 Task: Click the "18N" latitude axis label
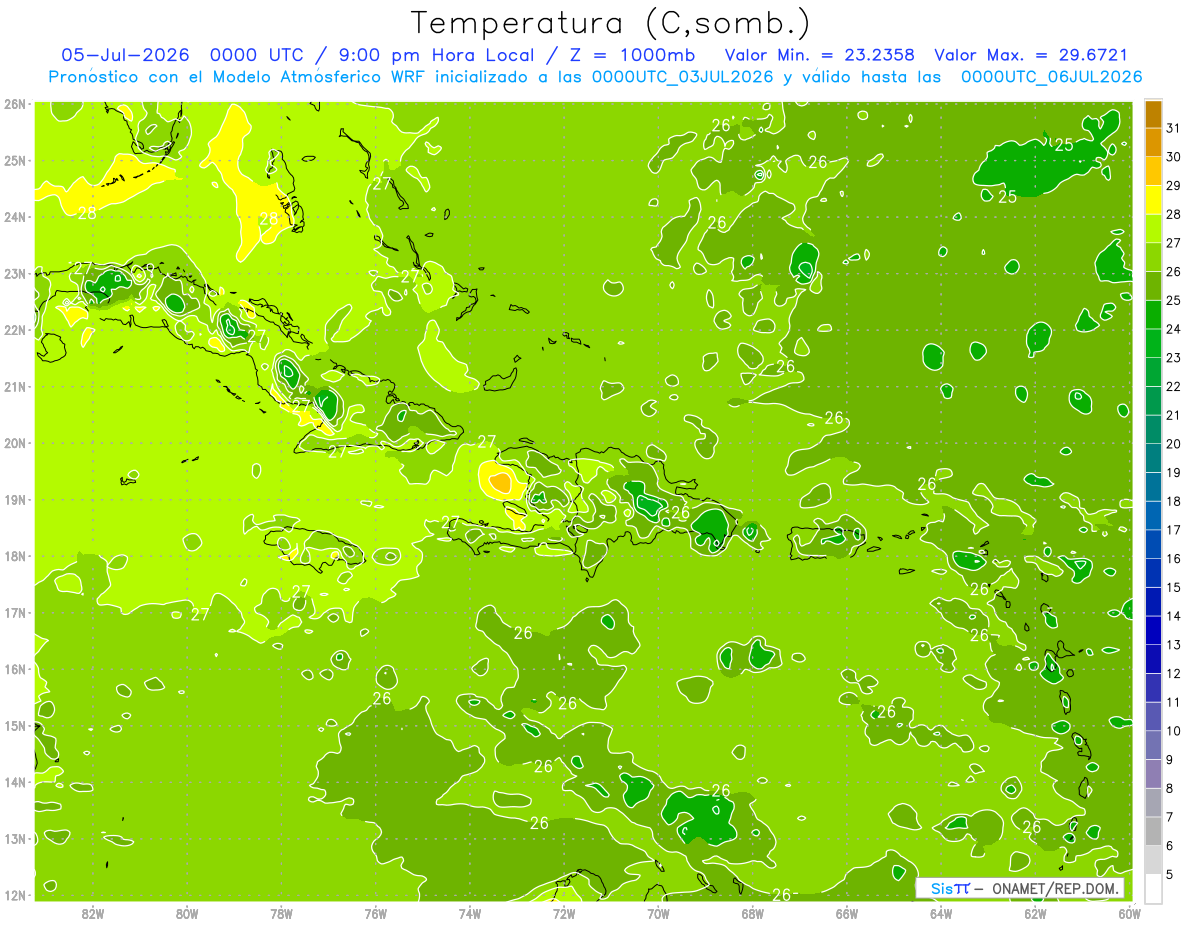15,556
